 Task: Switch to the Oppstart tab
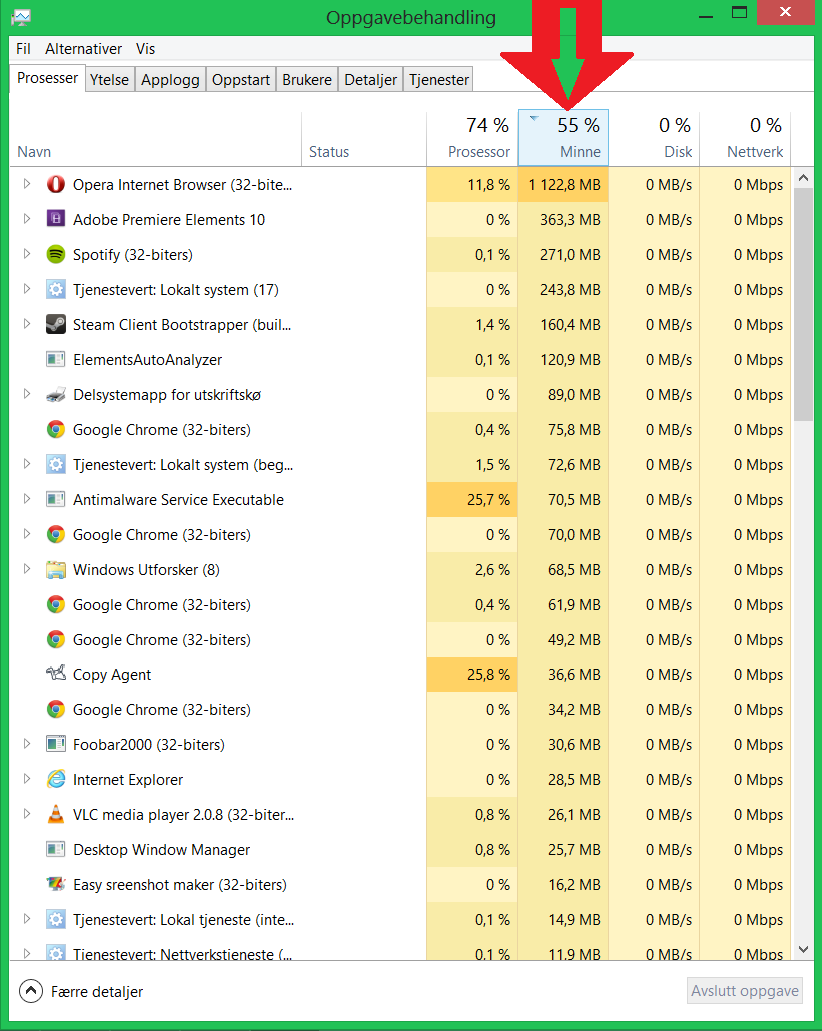tap(241, 80)
